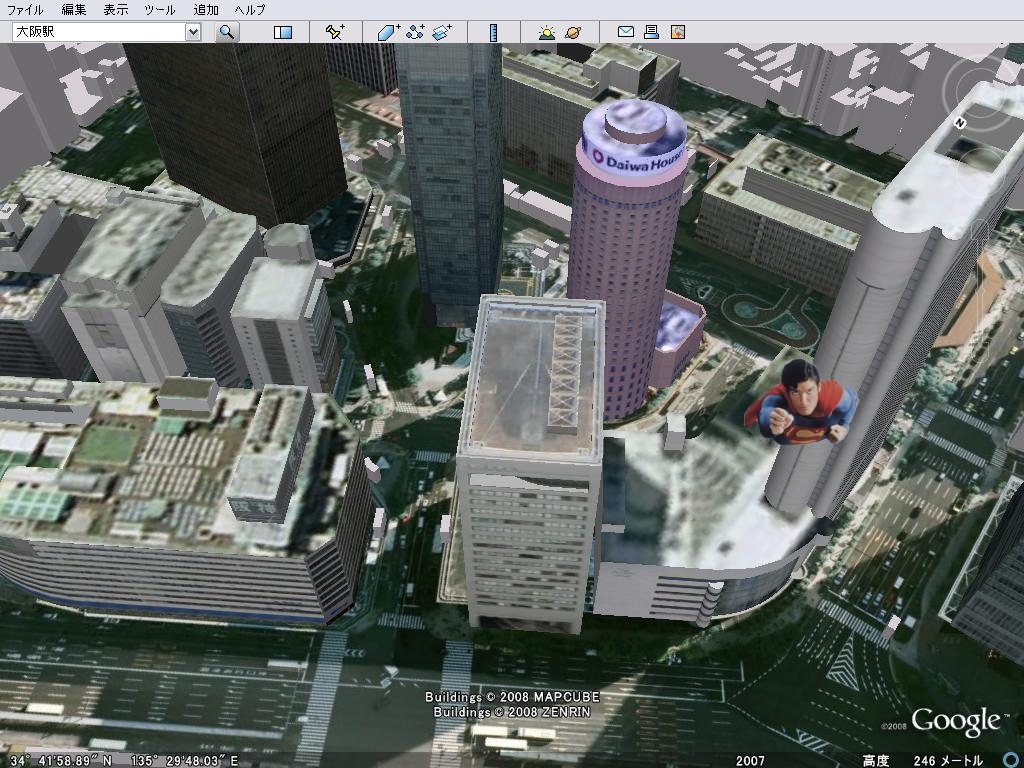Add a polygon with the polygon tool

389,31
